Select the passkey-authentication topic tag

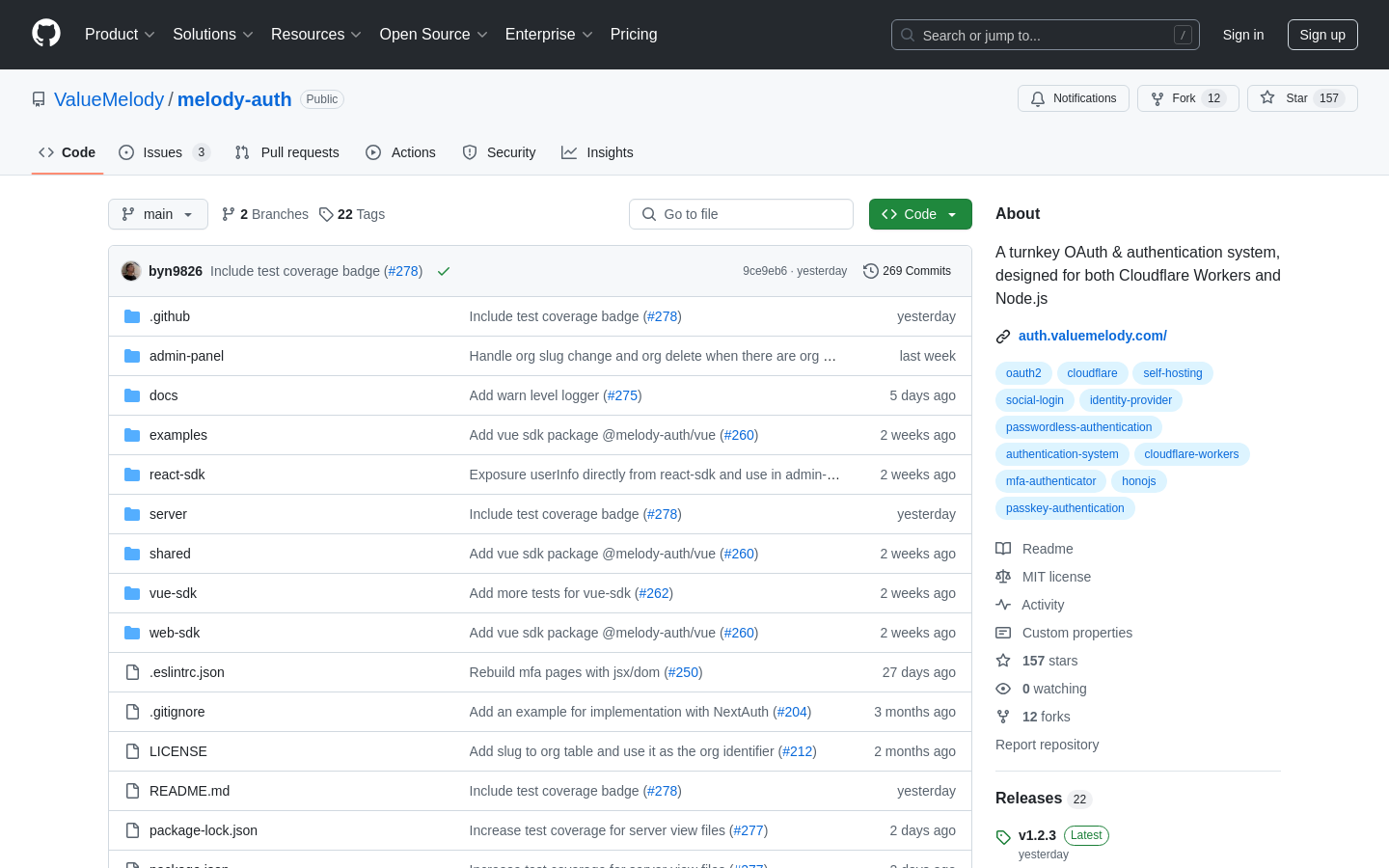click(1065, 508)
